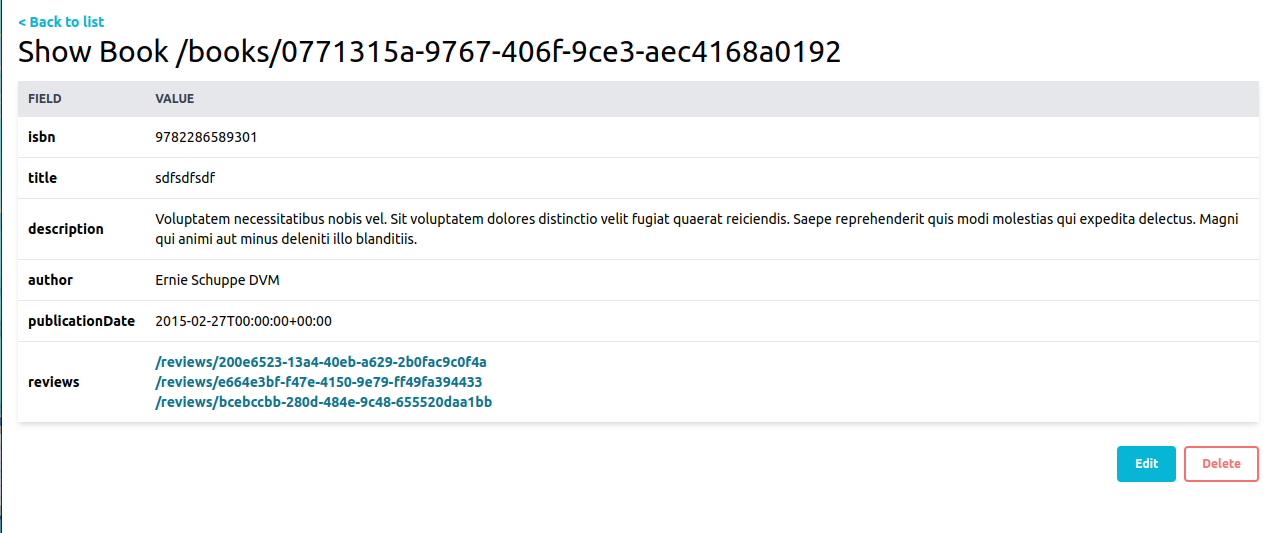Screen dimensions: 1268x533
Task: Select the reviews field label
Action: pyautogui.click(x=54, y=382)
